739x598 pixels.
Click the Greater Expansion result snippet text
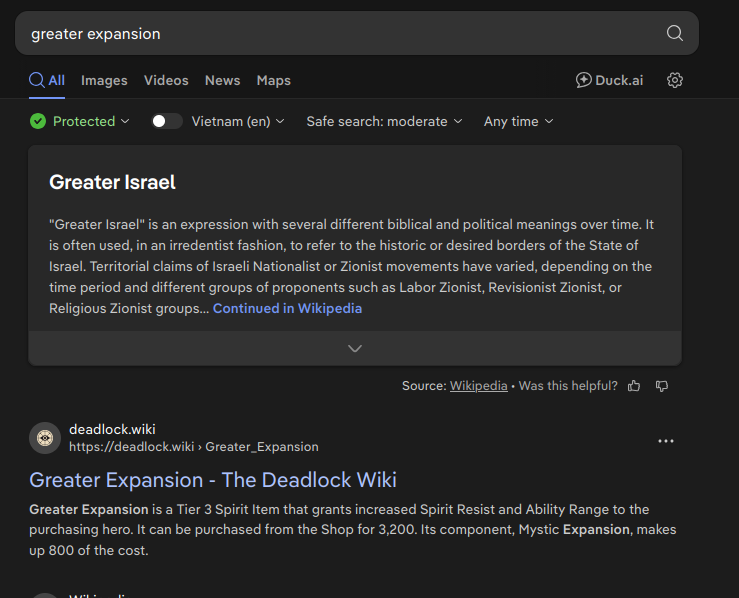click(x=353, y=530)
